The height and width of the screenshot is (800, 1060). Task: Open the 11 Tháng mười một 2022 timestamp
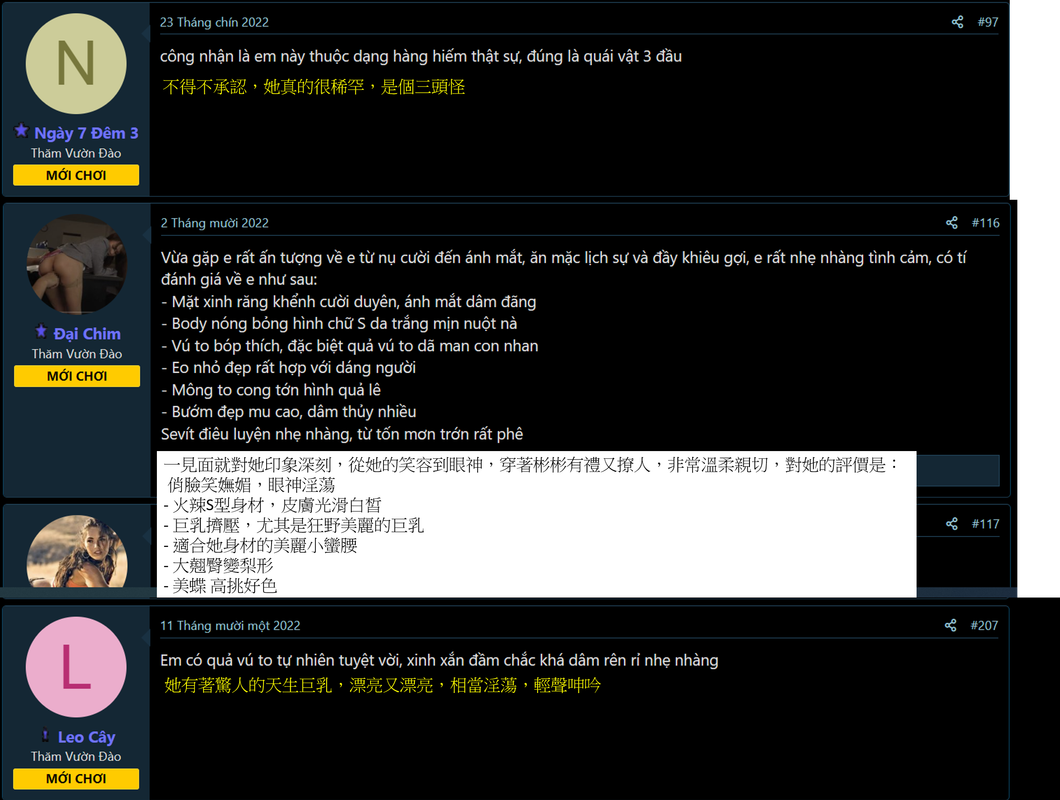(230, 626)
